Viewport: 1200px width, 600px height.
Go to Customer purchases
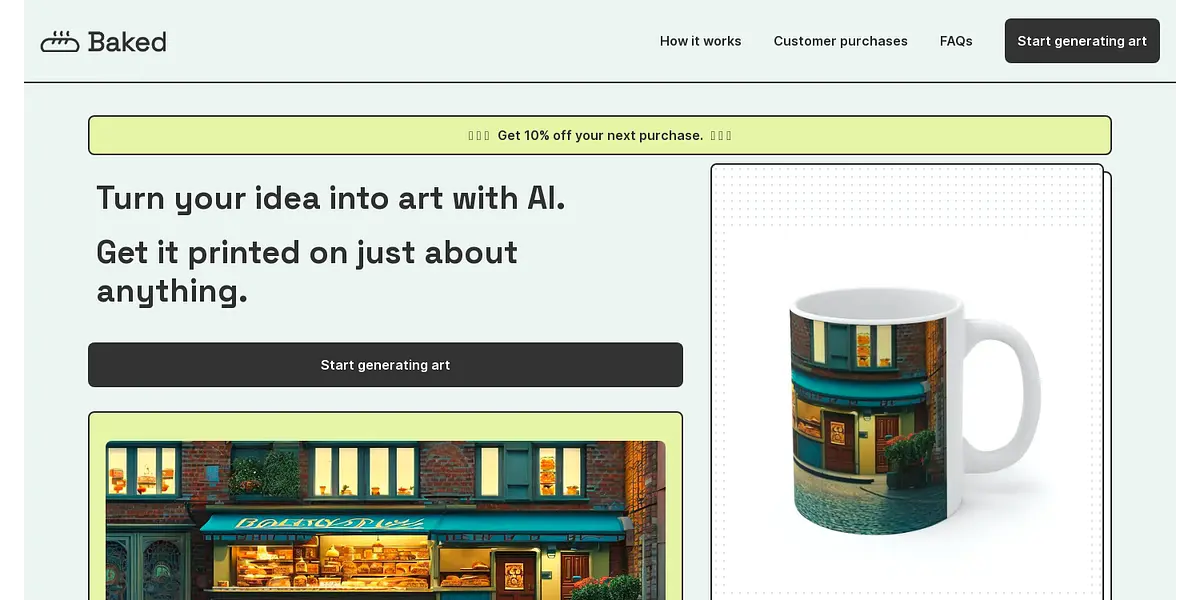click(x=840, y=41)
